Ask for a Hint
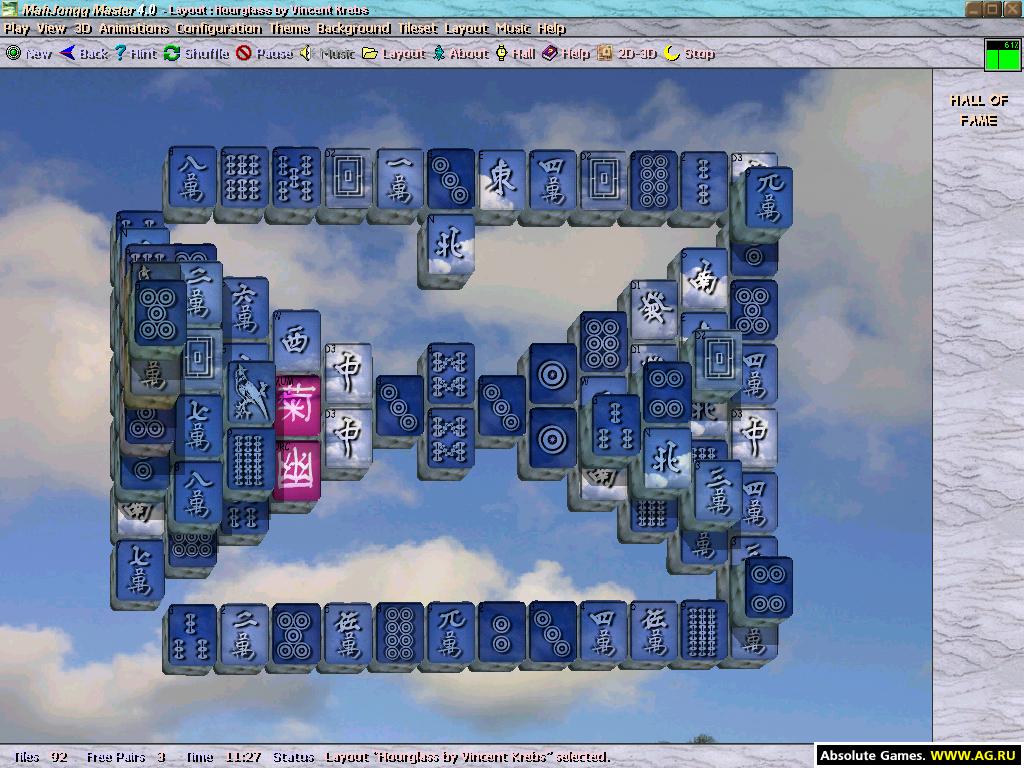The image size is (1024, 768). tap(136, 54)
